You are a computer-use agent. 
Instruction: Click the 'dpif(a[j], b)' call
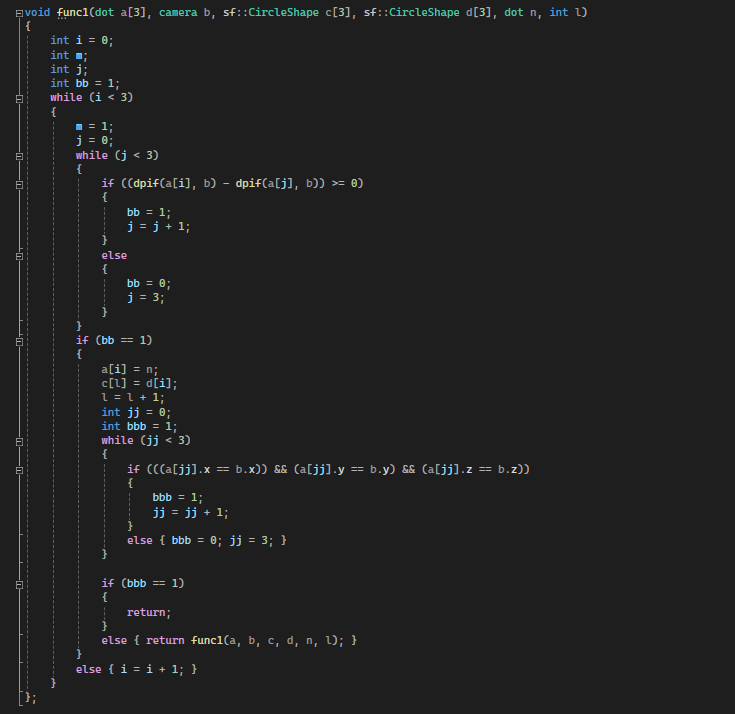277,183
